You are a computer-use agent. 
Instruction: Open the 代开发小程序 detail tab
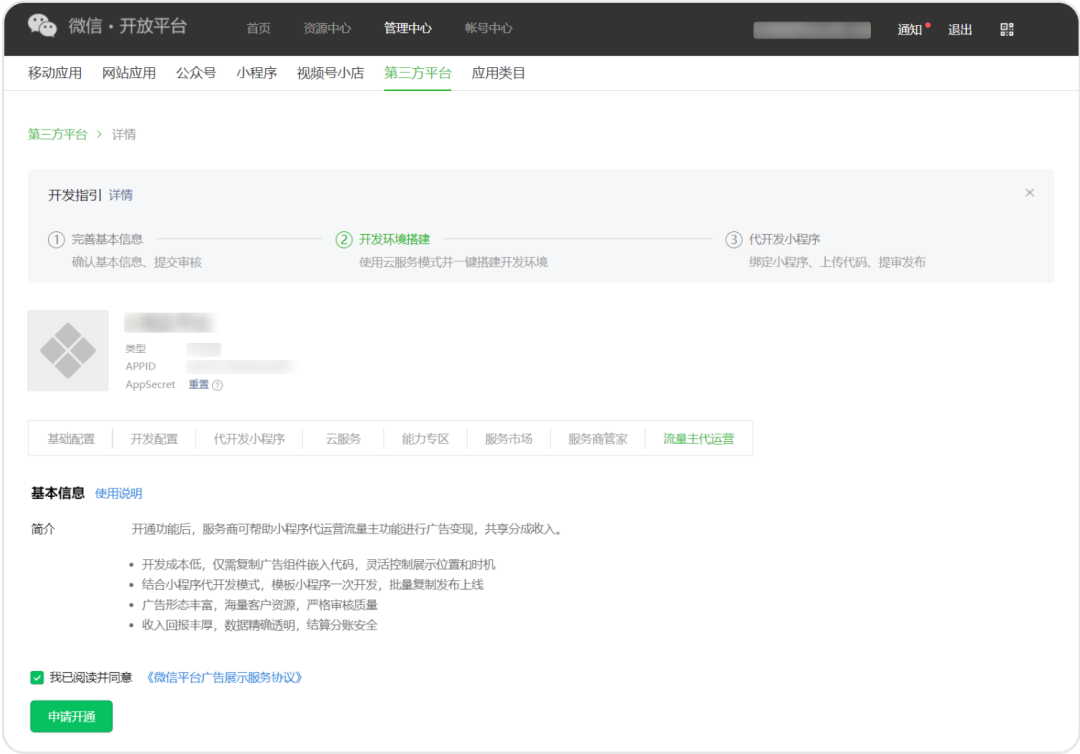click(x=249, y=439)
